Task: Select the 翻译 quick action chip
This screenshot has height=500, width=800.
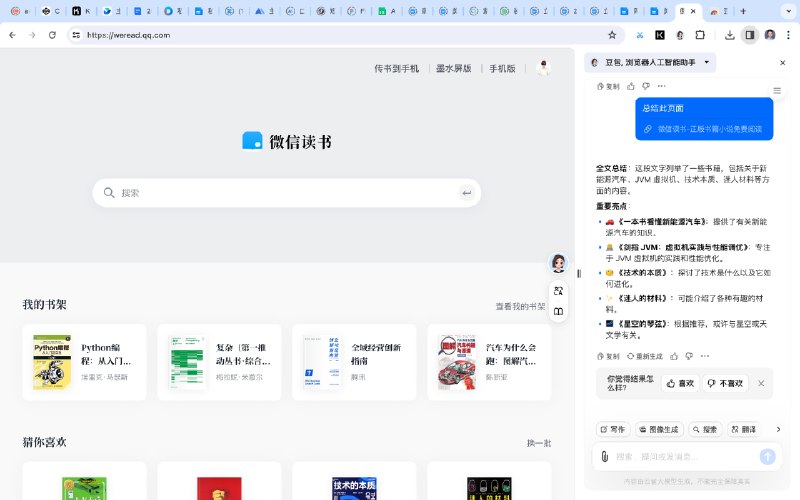Action: (x=743, y=430)
